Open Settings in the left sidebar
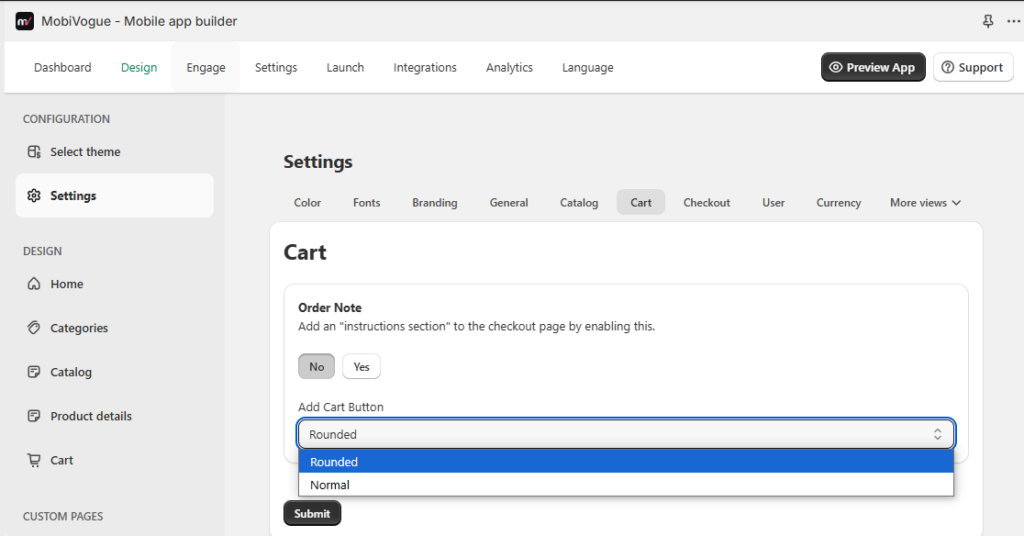This screenshot has height=536, width=1024. click(x=115, y=195)
